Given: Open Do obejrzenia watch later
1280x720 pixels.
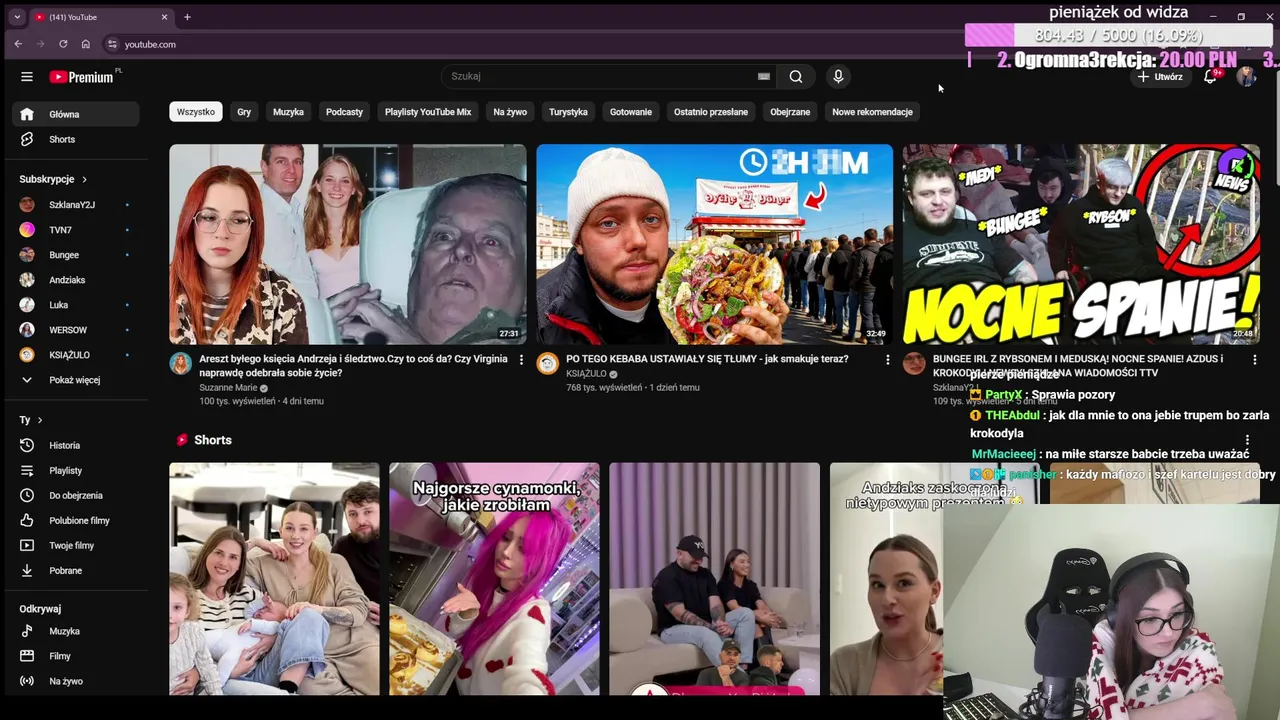Looking at the screenshot, I should 76,495.
